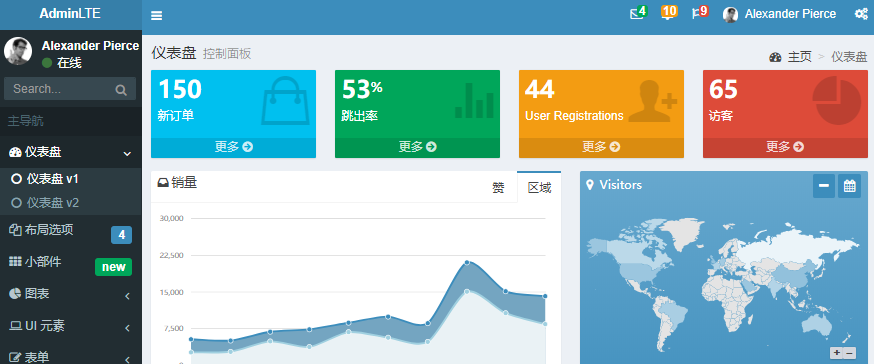Click the arrow icon in 访客 更多 footer
Image resolution: width=874 pixels, height=364 pixels.
[x=799, y=147]
